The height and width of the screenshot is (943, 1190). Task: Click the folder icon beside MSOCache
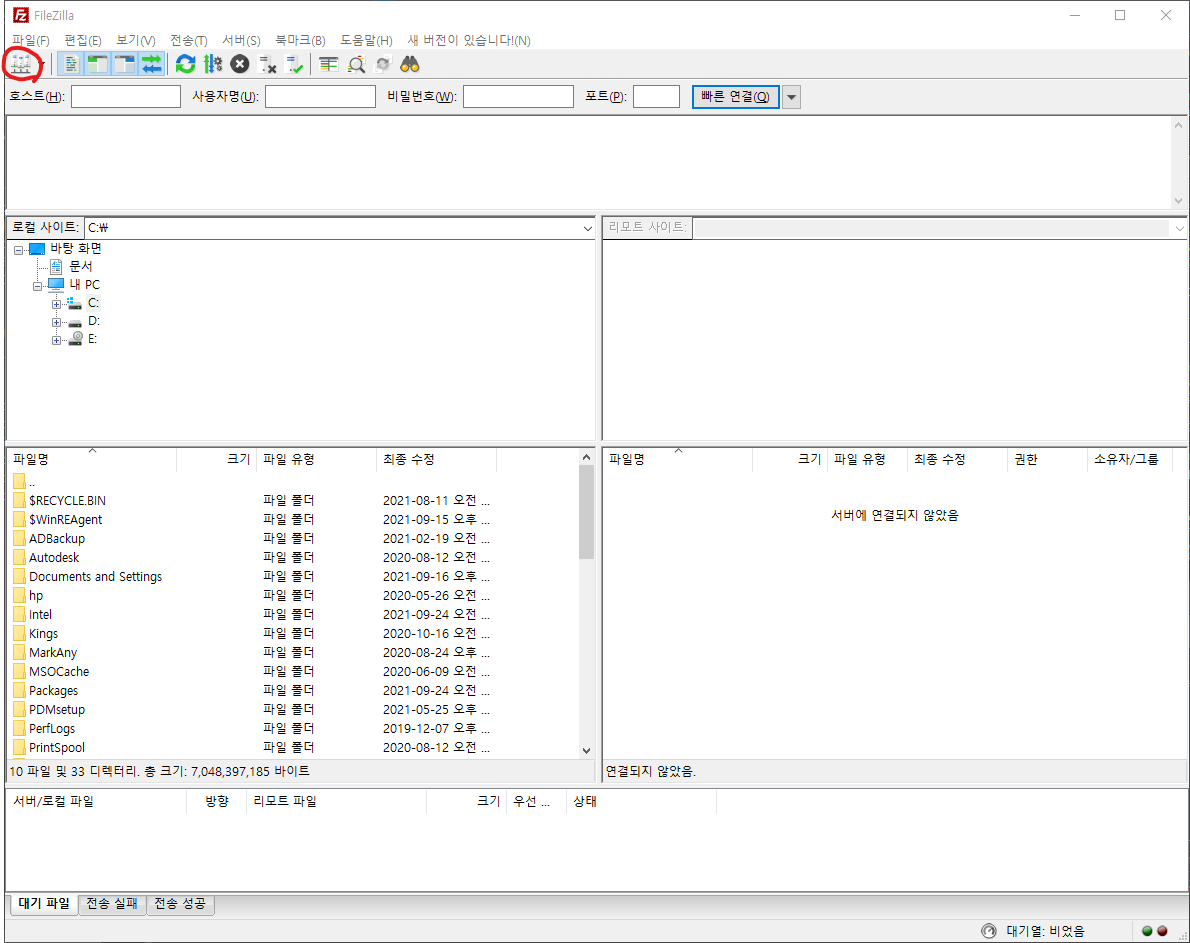point(19,671)
